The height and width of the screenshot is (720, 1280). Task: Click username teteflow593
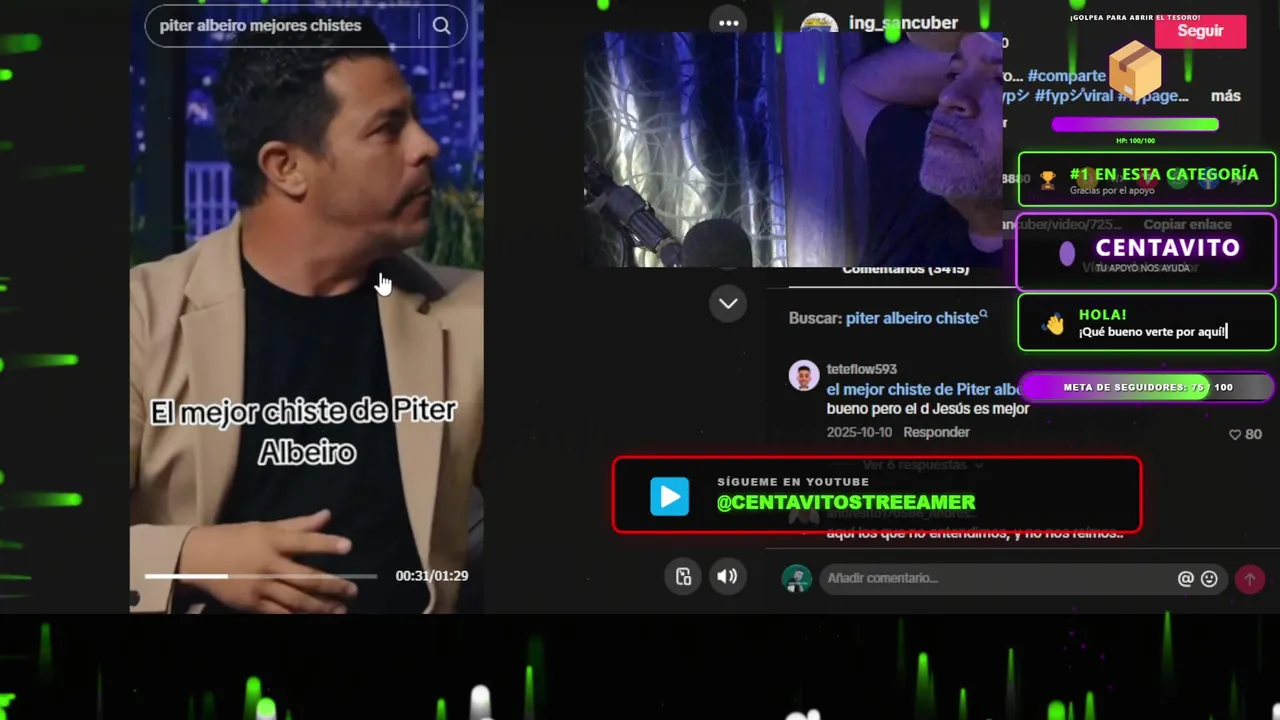[861, 369]
